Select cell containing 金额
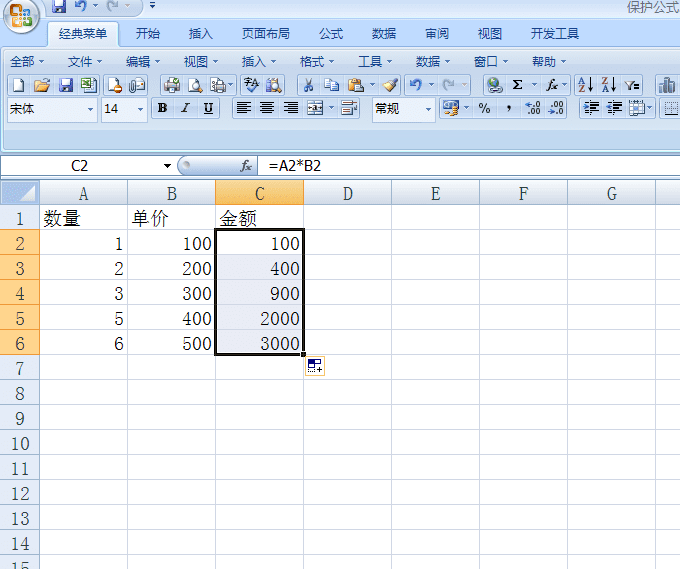This screenshot has width=680, height=569. 259,218
